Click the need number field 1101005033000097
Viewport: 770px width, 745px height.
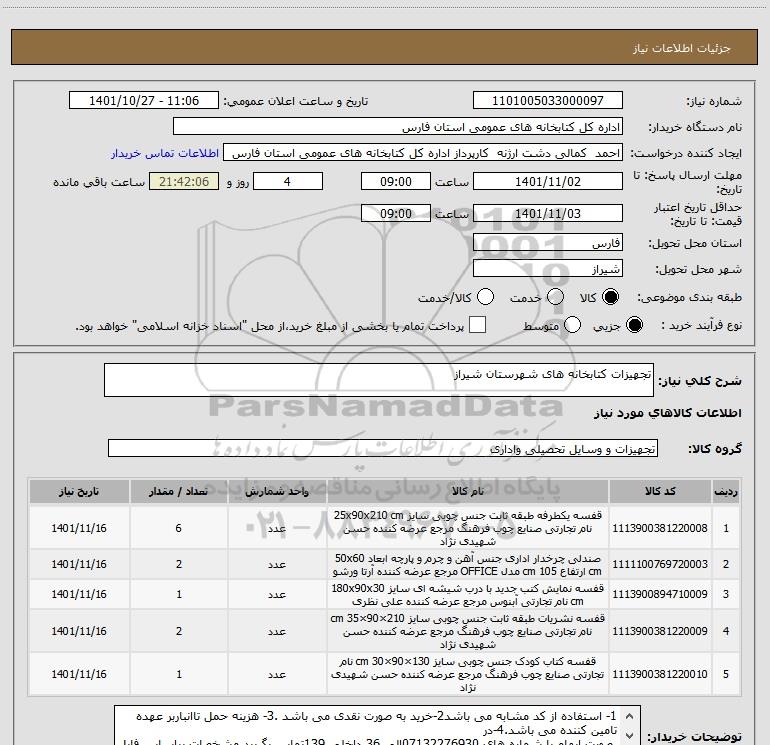[x=548, y=101]
